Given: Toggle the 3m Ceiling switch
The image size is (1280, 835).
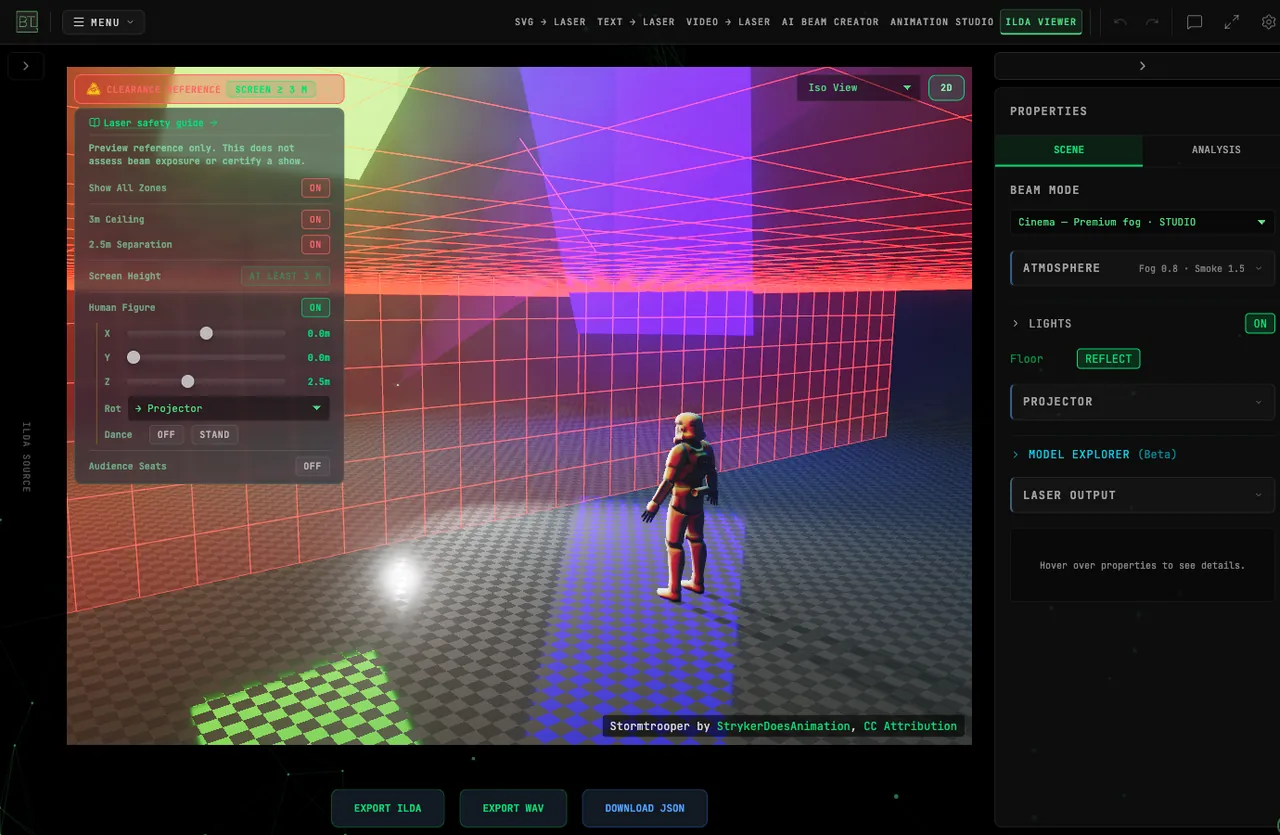Looking at the screenshot, I should 315,219.
